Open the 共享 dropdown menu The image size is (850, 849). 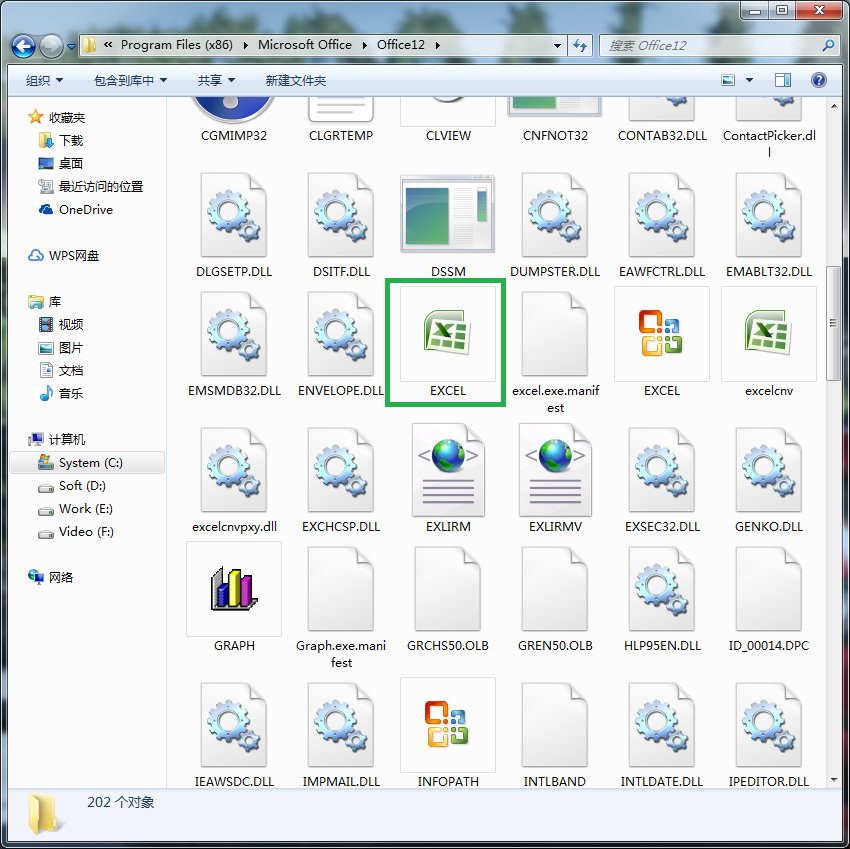(x=216, y=80)
